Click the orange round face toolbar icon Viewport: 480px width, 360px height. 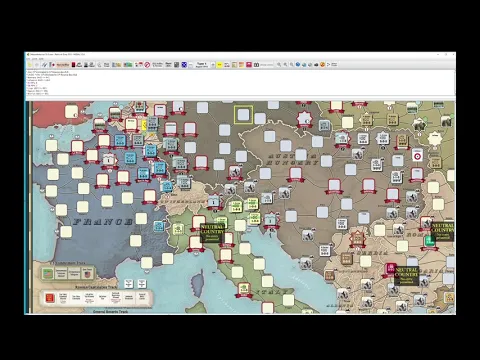click(322, 65)
